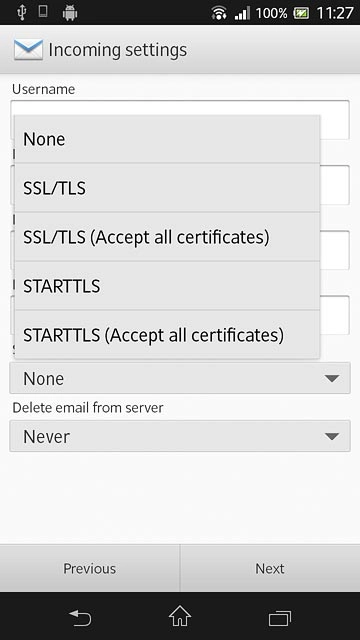Tap the USB connection status icon
The width and height of the screenshot is (360, 640).
22,13
